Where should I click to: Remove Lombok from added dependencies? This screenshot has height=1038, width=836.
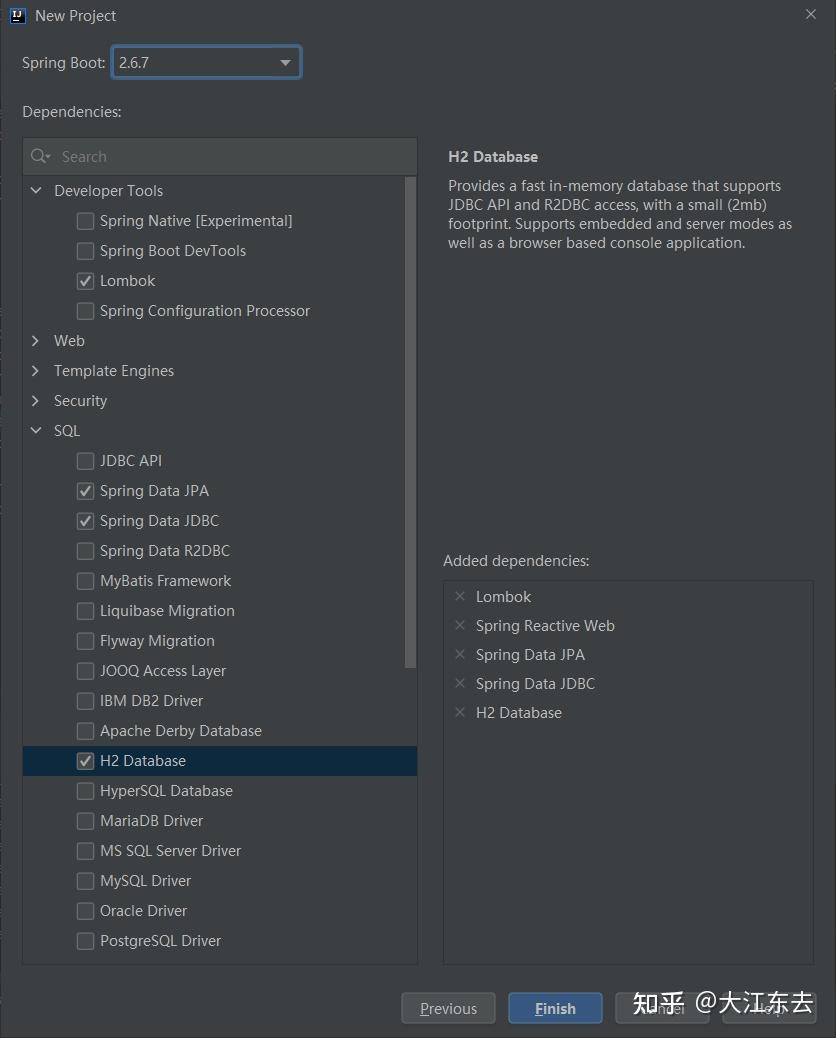460,596
